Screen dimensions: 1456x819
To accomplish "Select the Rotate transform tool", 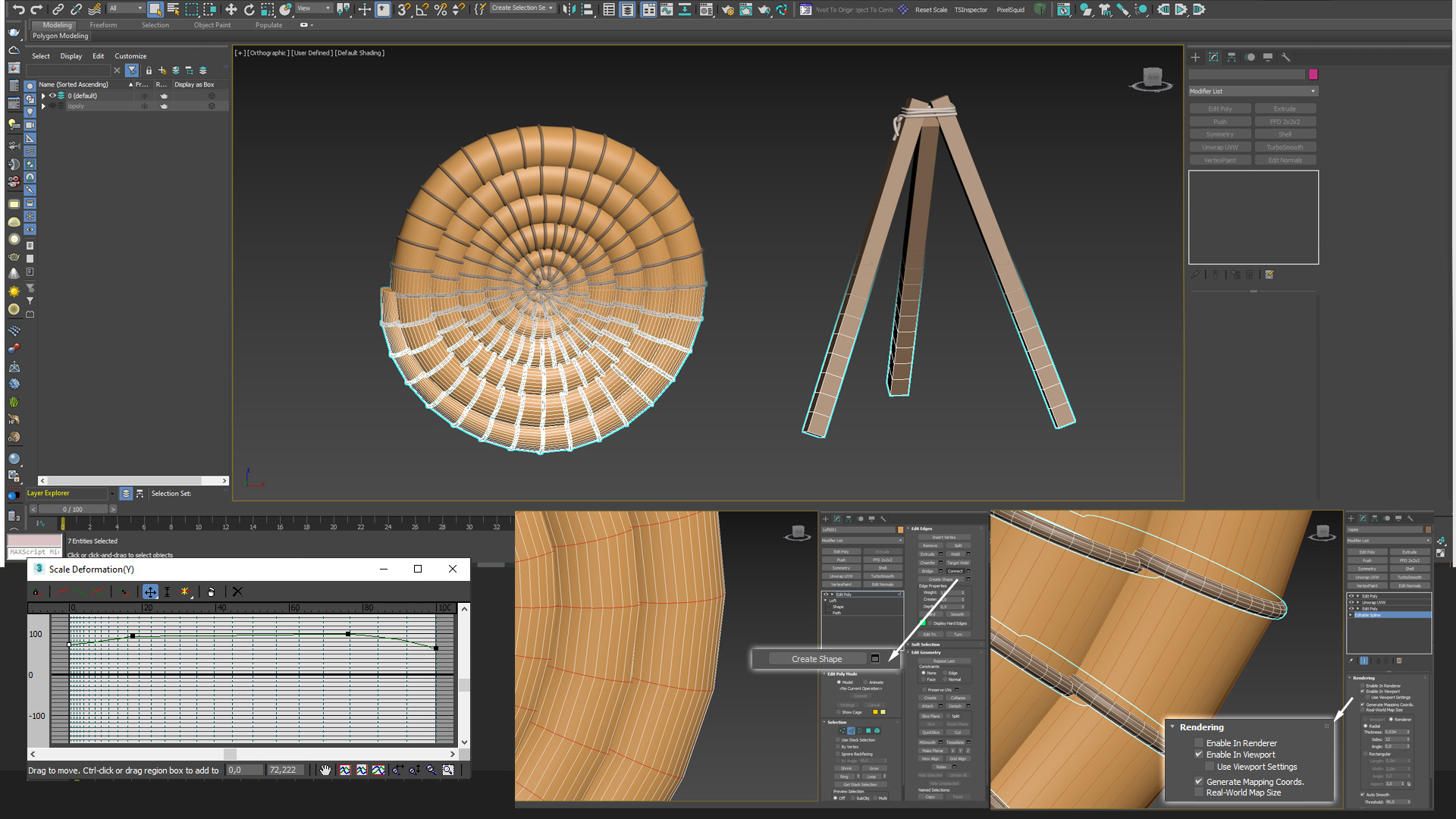I will tap(249, 9).
